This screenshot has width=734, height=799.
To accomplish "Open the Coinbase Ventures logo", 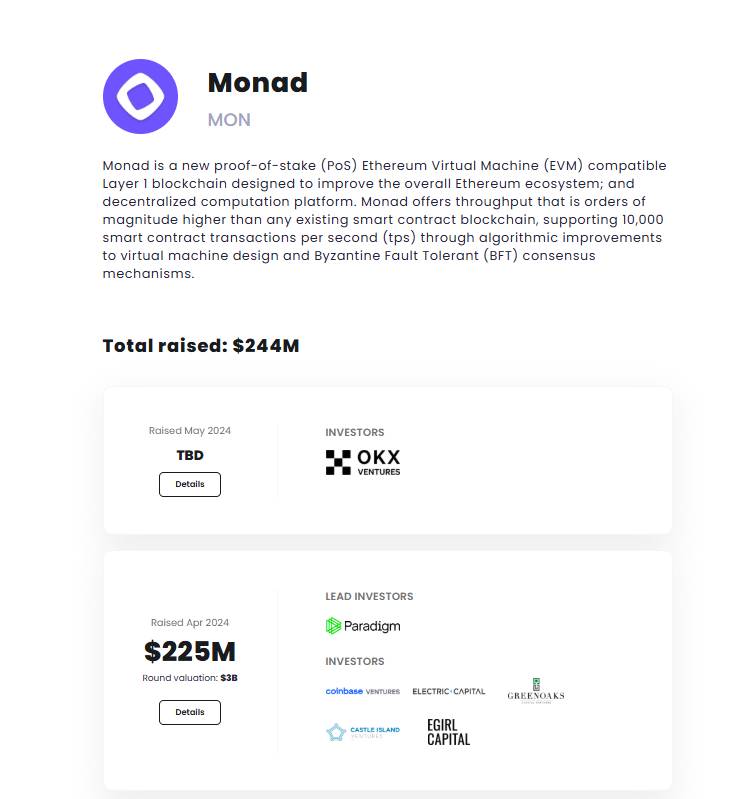I will 362,691.
